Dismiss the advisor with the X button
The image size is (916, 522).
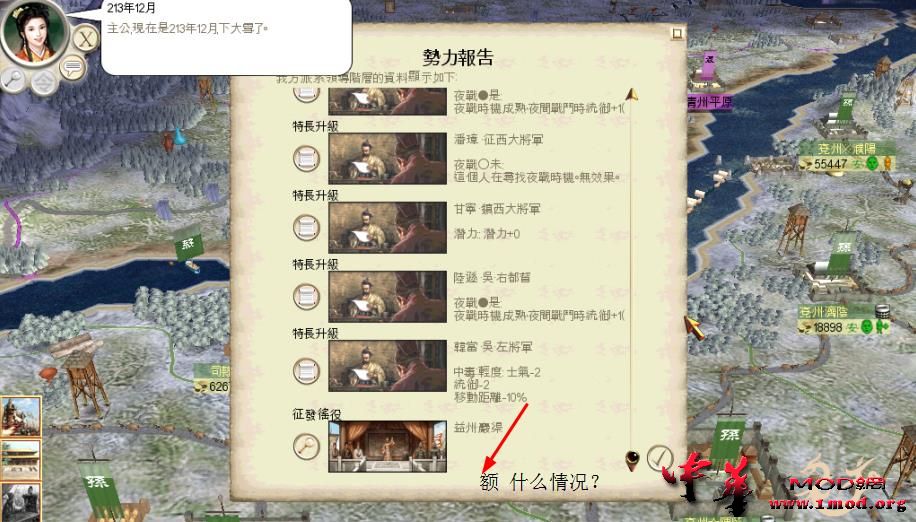click(x=86, y=40)
